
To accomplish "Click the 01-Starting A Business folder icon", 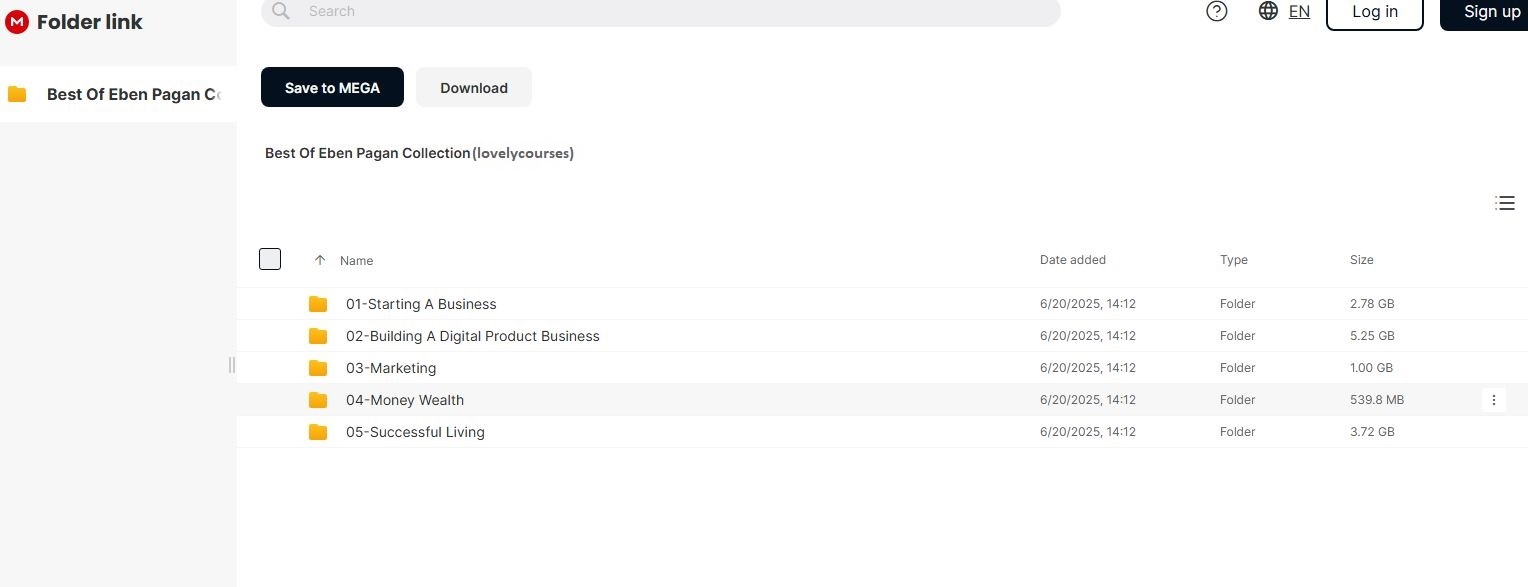I will [x=318, y=304].
